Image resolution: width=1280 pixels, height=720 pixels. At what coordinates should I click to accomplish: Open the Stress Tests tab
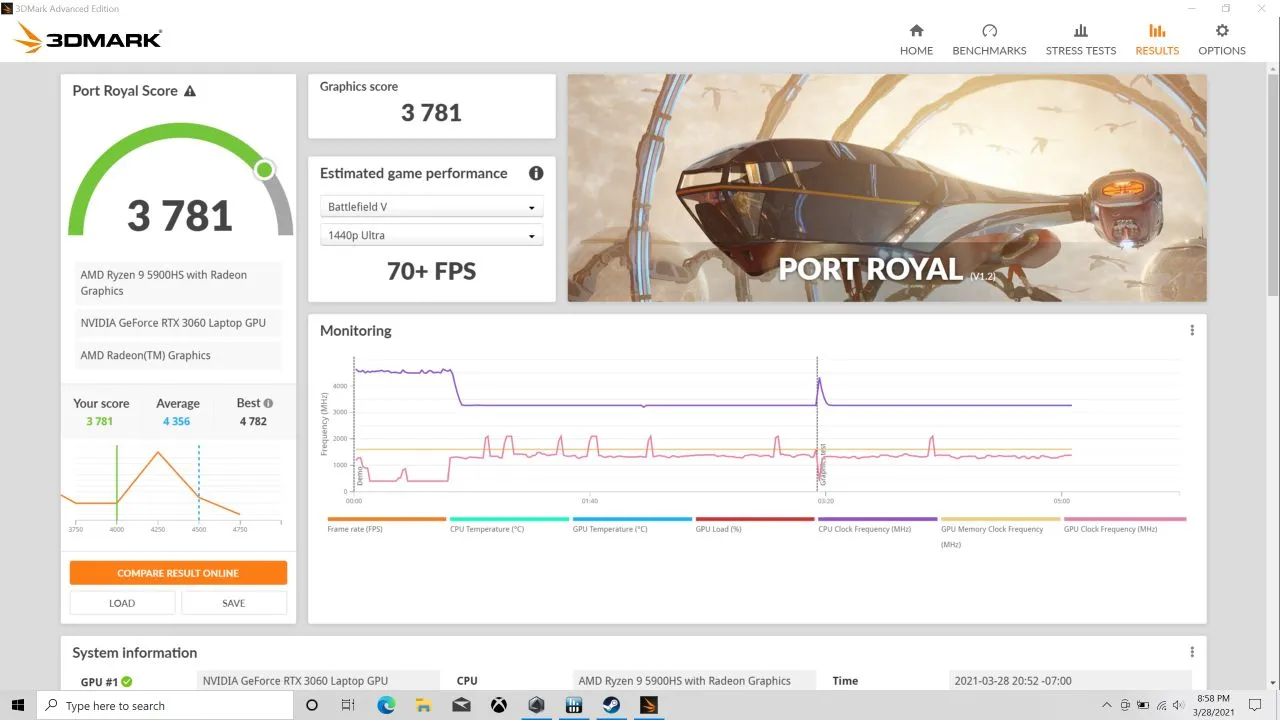click(x=1080, y=40)
